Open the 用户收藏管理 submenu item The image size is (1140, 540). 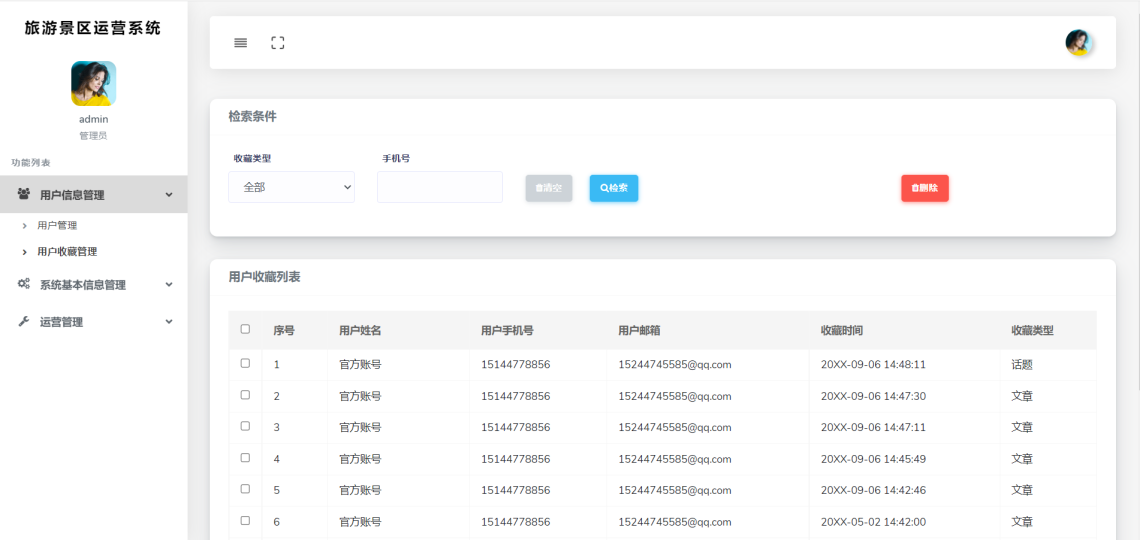coord(67,251)
